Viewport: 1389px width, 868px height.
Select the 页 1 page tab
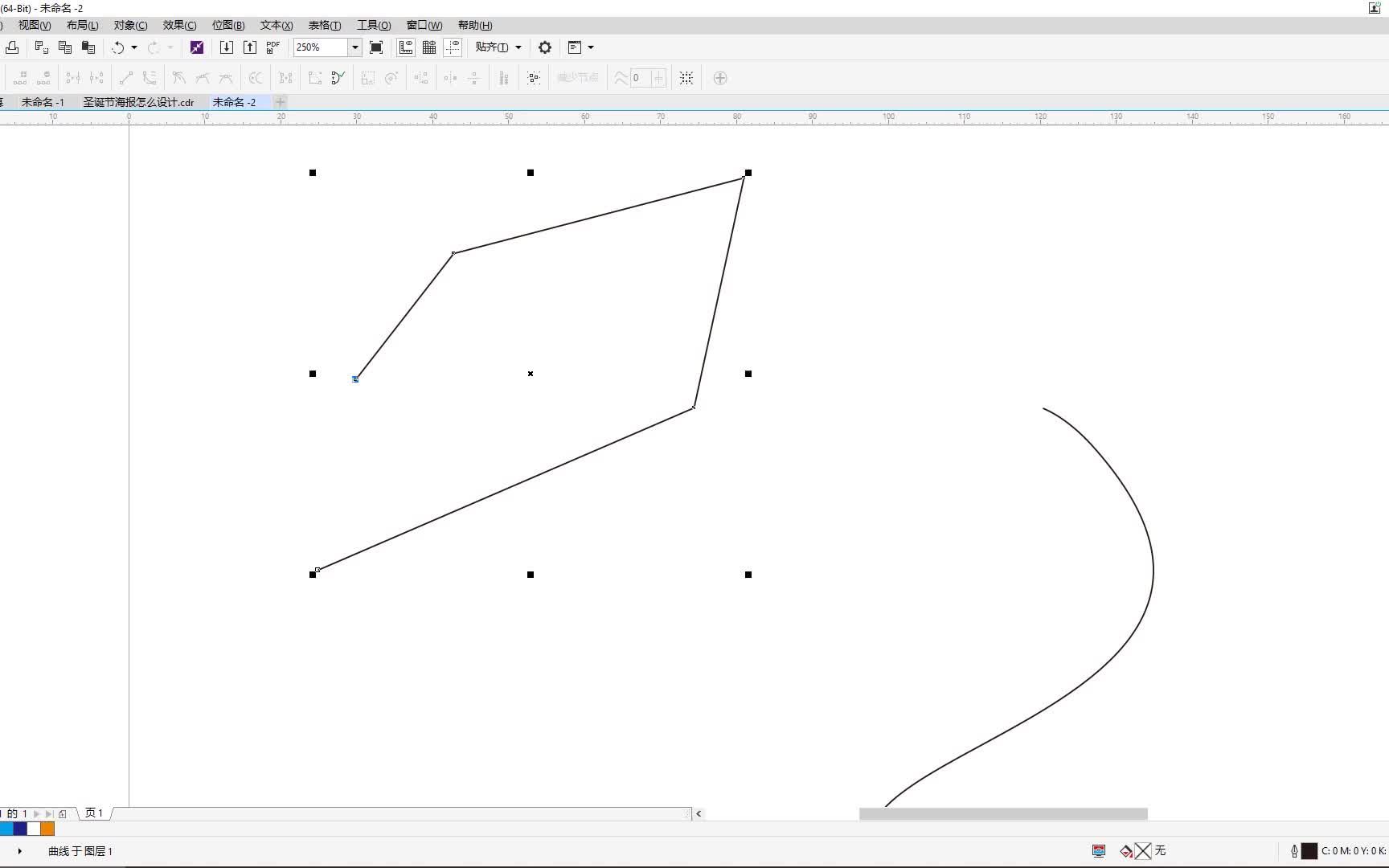tap(94, 813)
